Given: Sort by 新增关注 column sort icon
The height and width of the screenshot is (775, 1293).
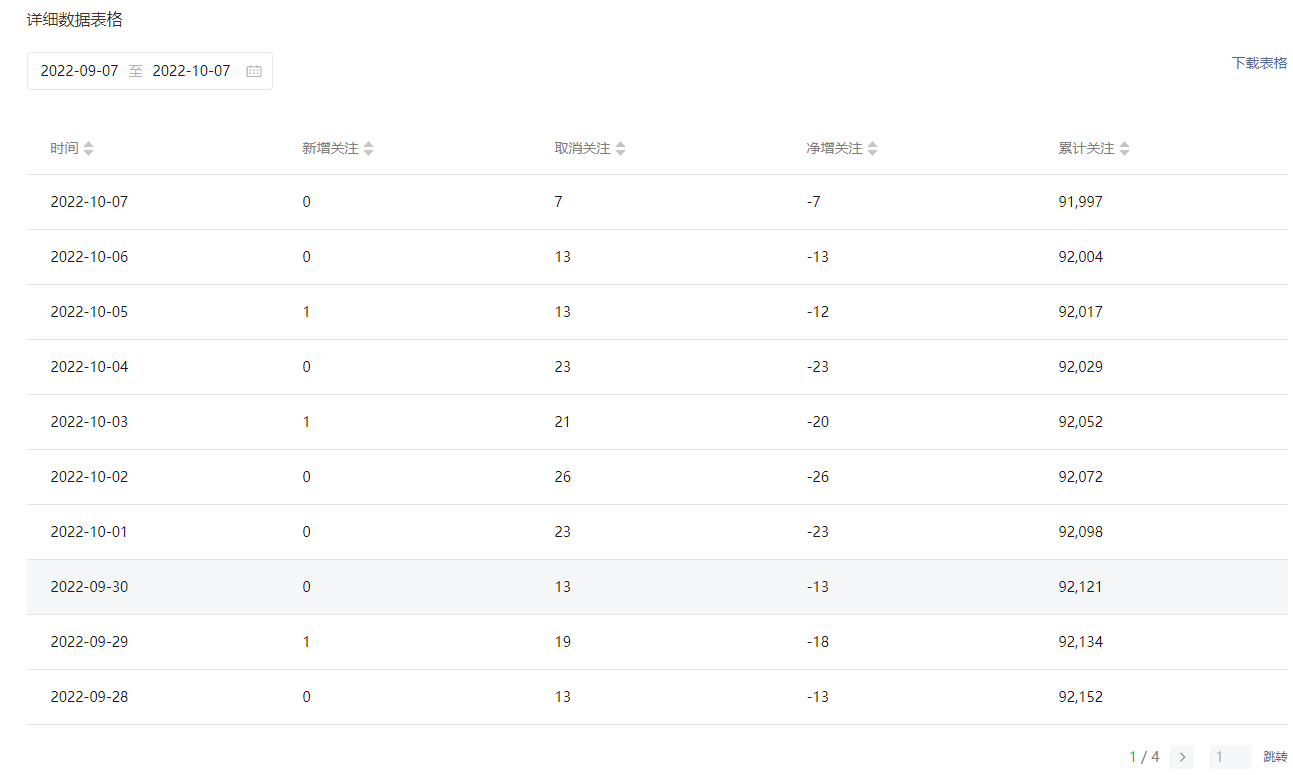Looking at the screenshot, I should 369,148.
